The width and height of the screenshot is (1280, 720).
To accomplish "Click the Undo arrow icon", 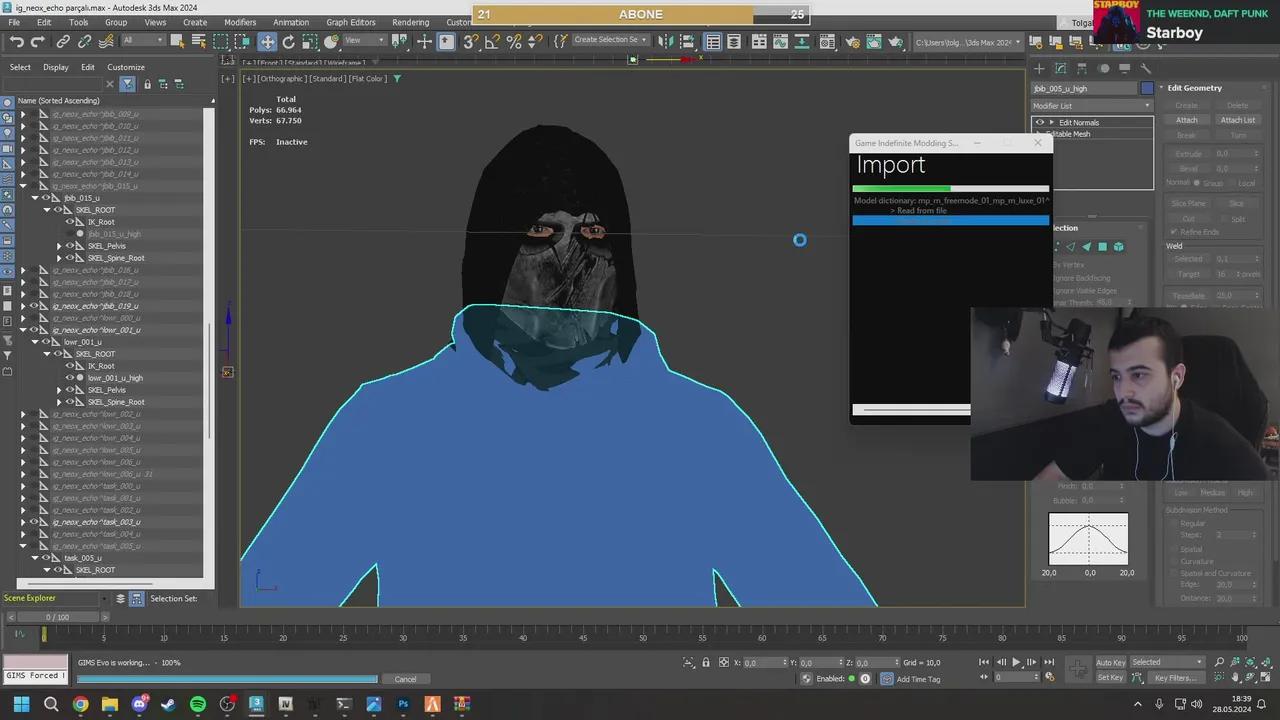I will point(17,41).
